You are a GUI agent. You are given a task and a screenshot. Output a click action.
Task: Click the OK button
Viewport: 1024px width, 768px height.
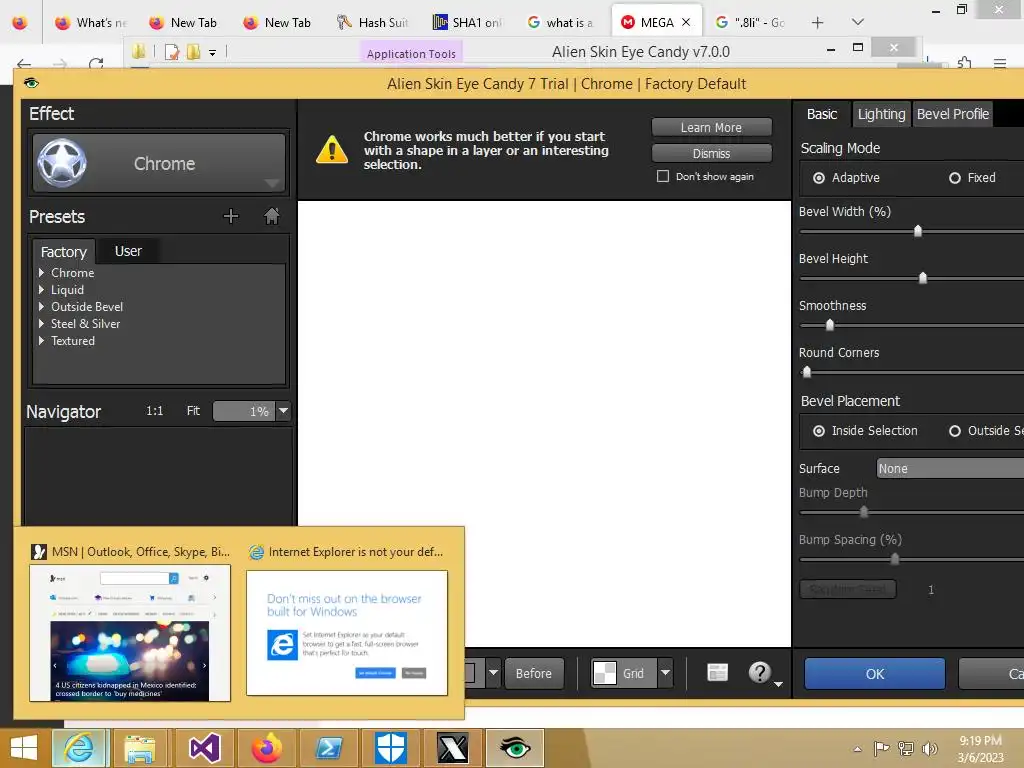click(x=874, y=674)
